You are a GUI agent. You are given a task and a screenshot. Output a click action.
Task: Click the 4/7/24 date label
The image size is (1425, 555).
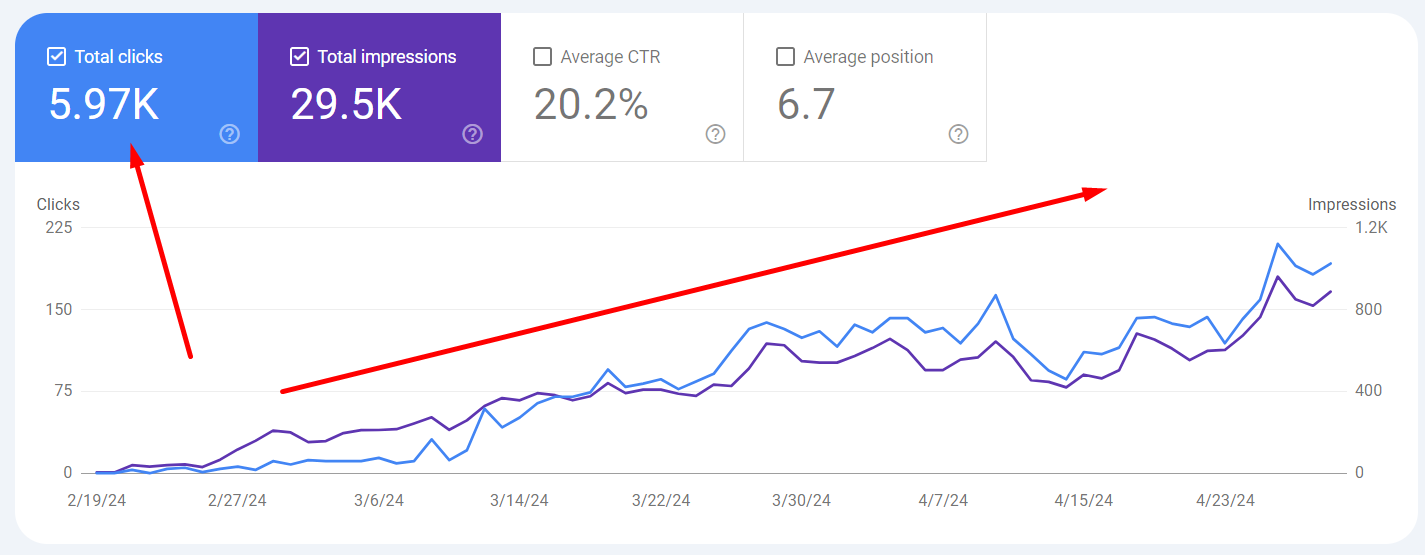943,500
